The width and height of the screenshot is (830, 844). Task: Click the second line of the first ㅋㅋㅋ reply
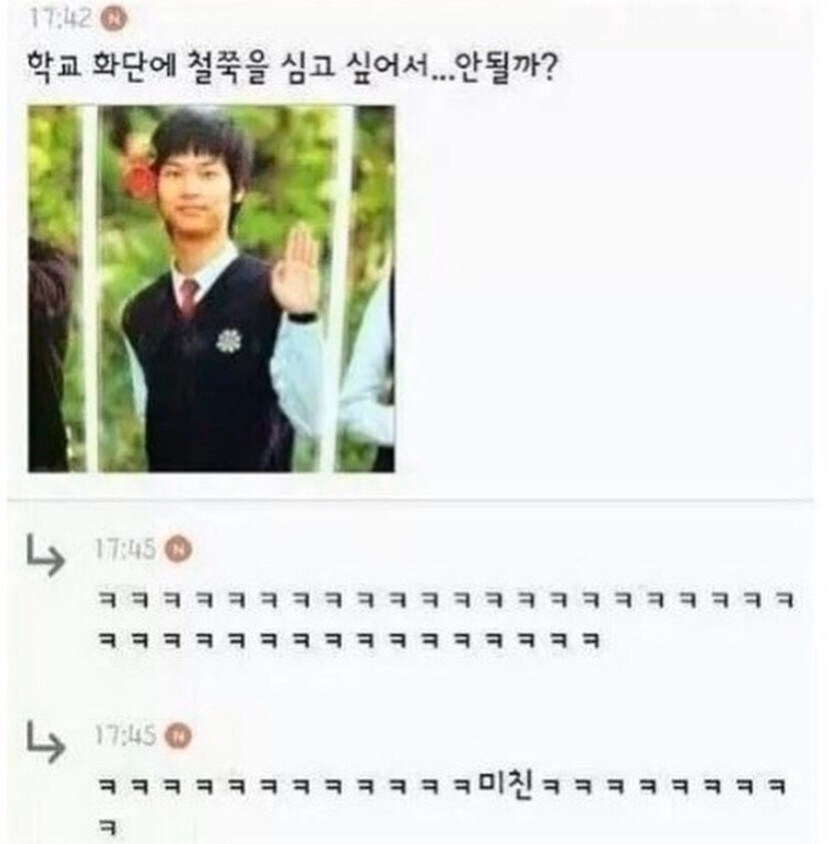tap(349, 640)
